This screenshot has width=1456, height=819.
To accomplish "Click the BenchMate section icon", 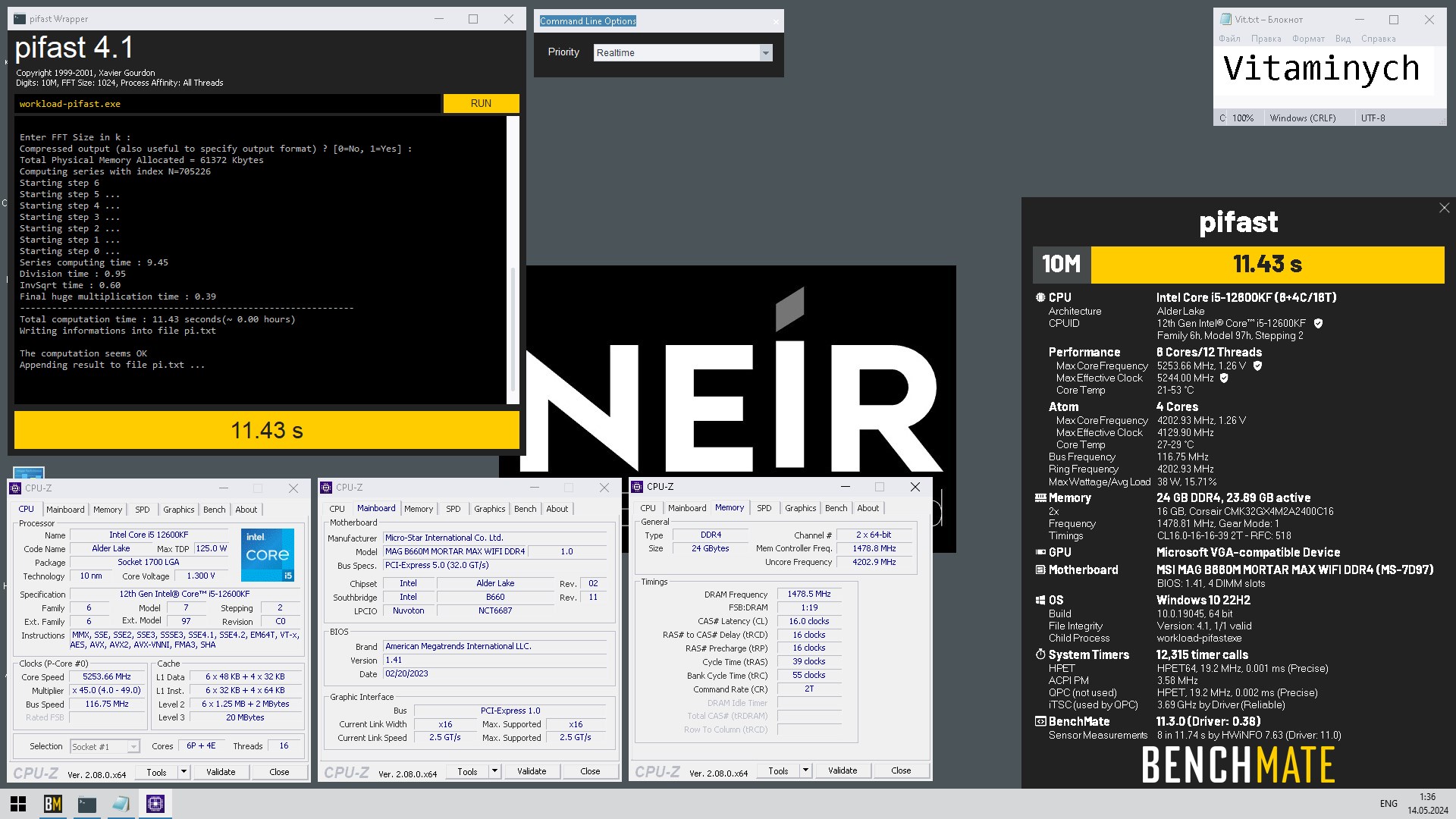I will point(1040,721).
